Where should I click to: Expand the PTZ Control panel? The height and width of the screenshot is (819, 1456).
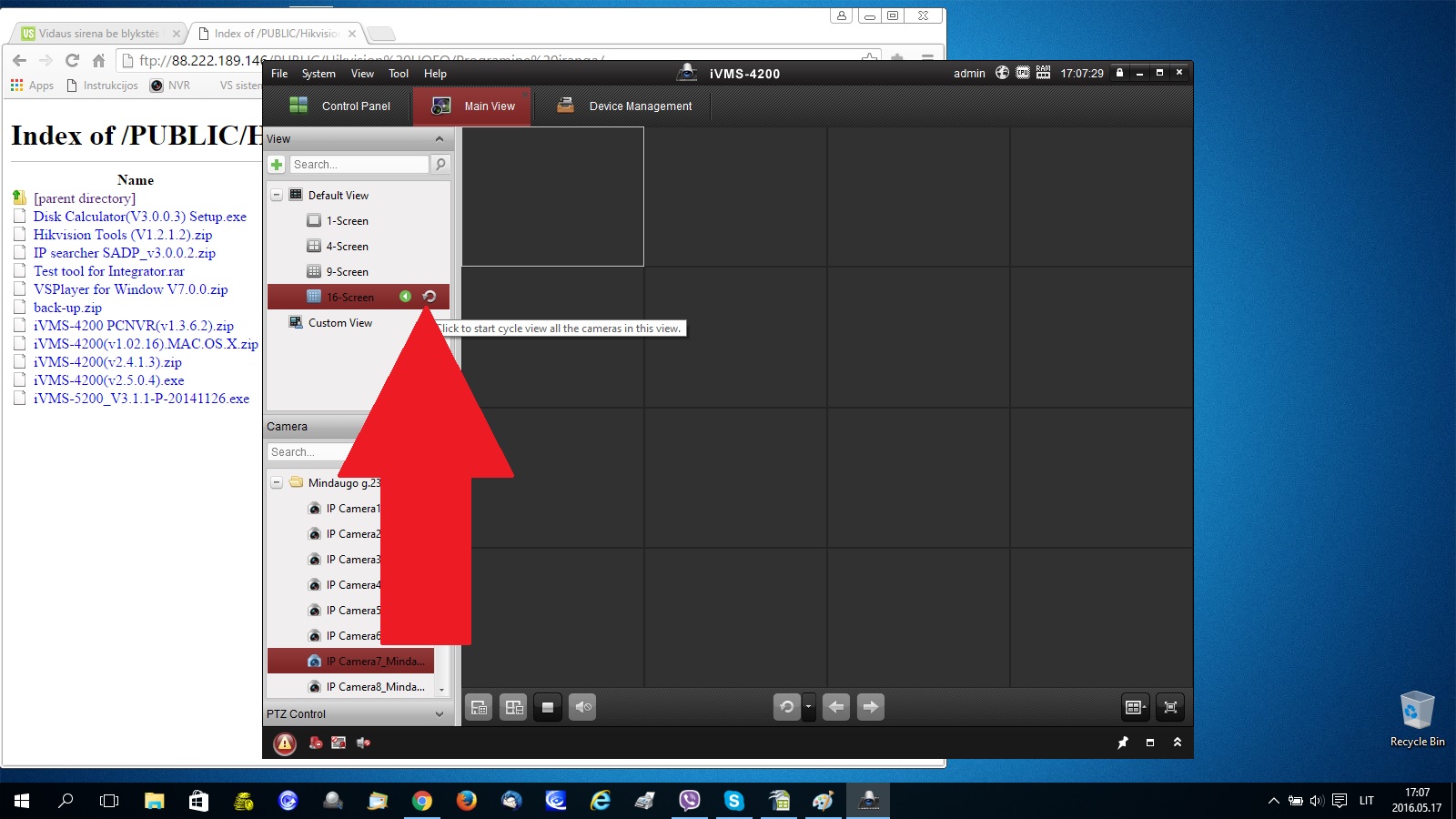coord(440,714)
